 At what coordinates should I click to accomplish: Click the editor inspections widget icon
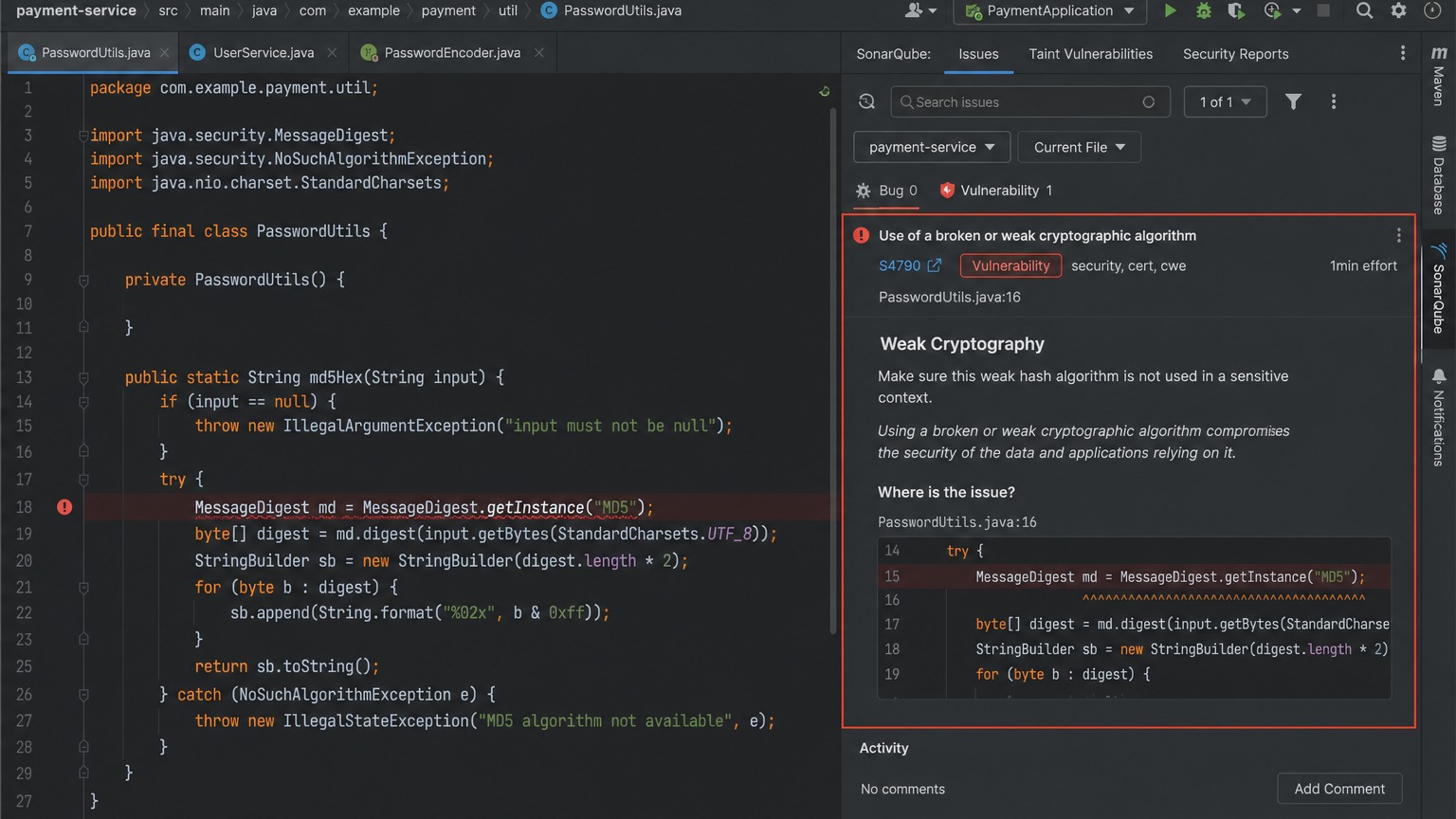click(825, 91)
